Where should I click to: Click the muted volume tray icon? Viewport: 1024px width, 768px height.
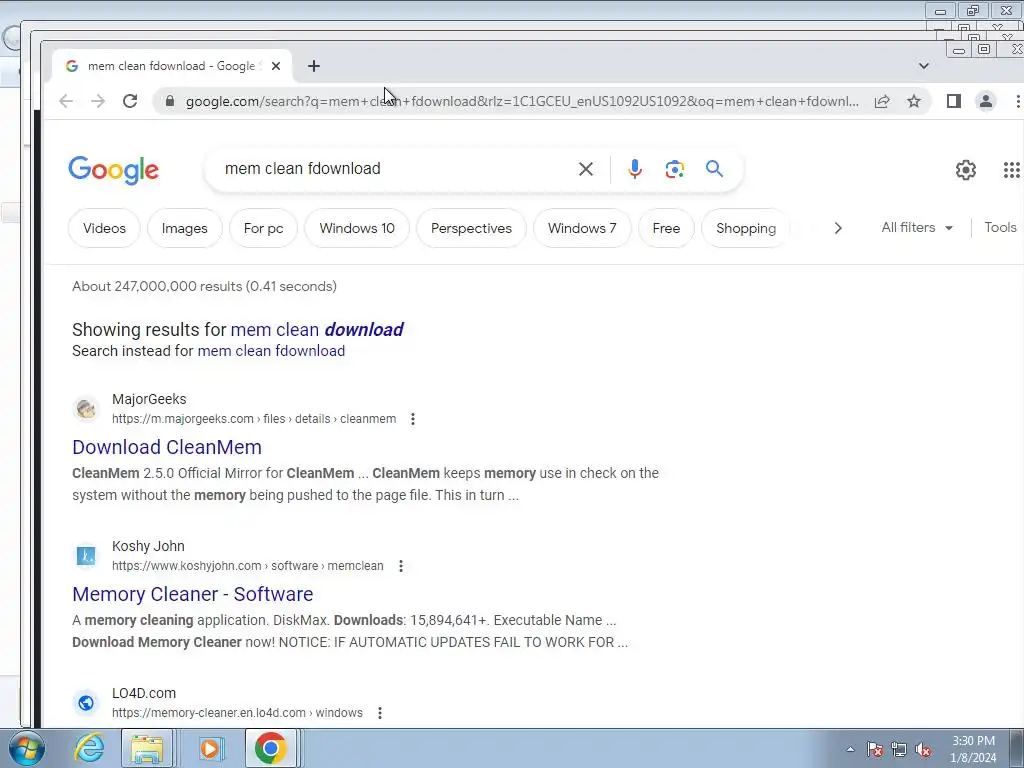(923, 749)
